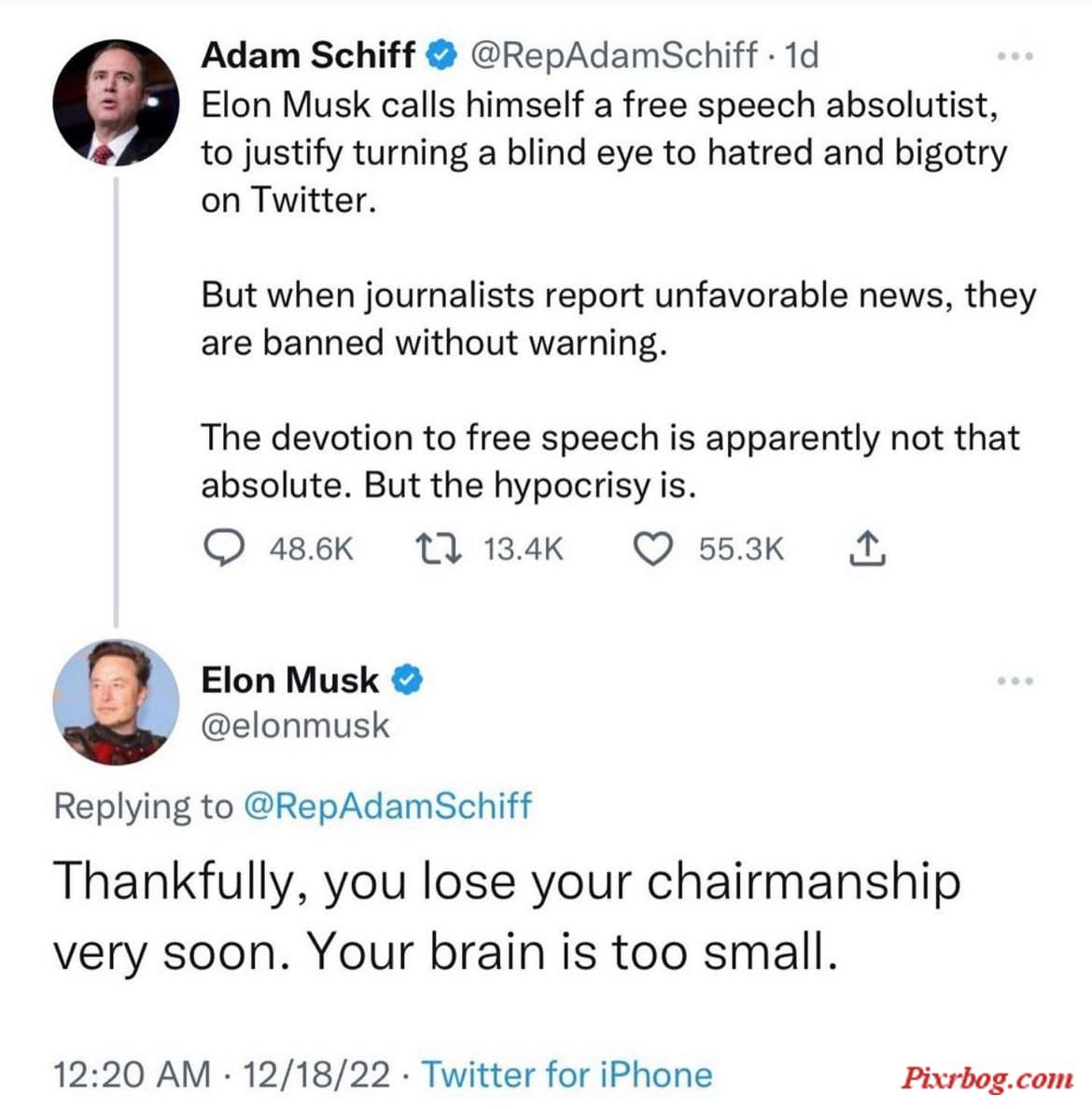Click the Elon Musk display name
The height and width of the screenshot is (1109, 1092).
tap(290, 680)
